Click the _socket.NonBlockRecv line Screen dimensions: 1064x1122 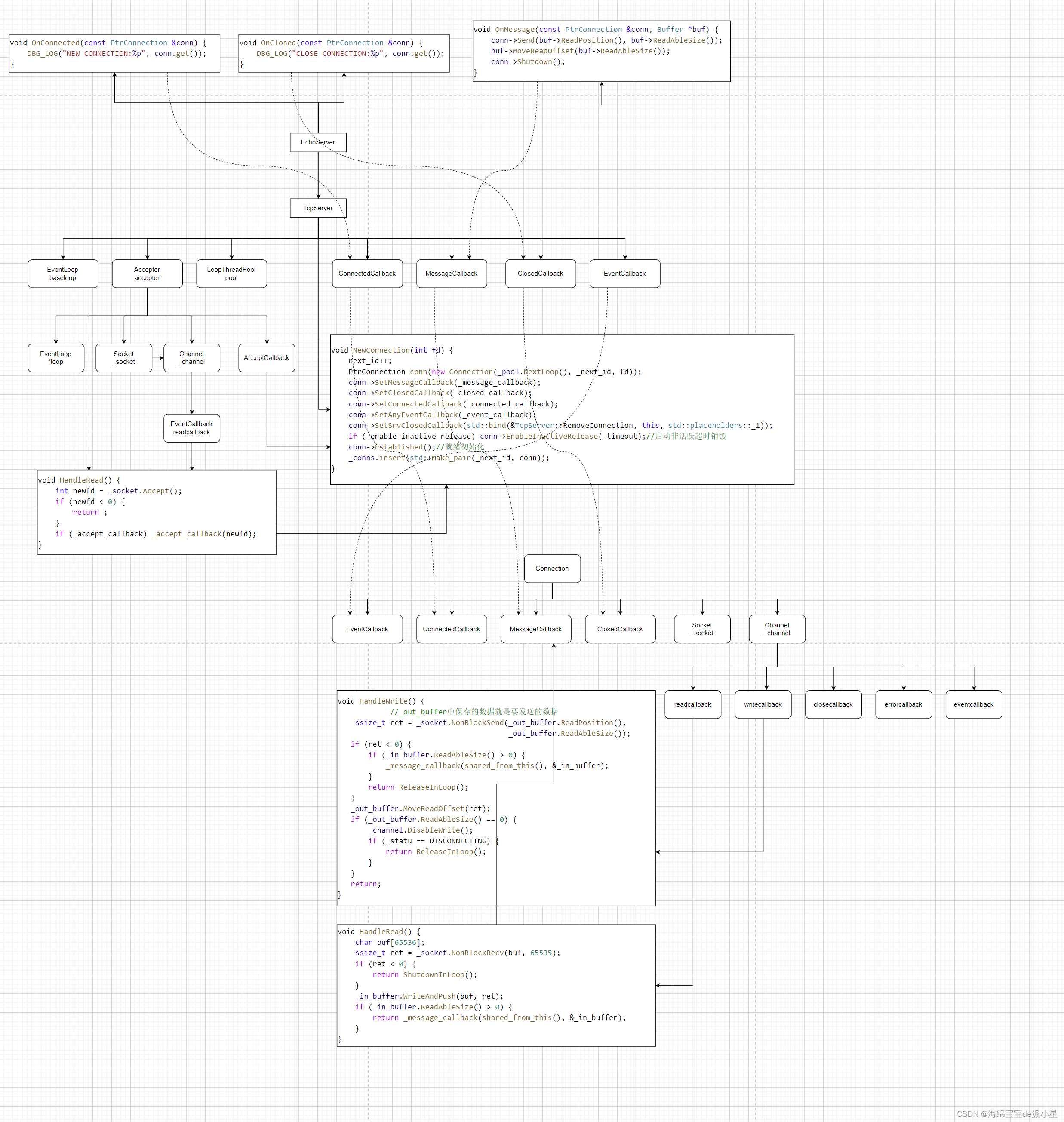458,953
